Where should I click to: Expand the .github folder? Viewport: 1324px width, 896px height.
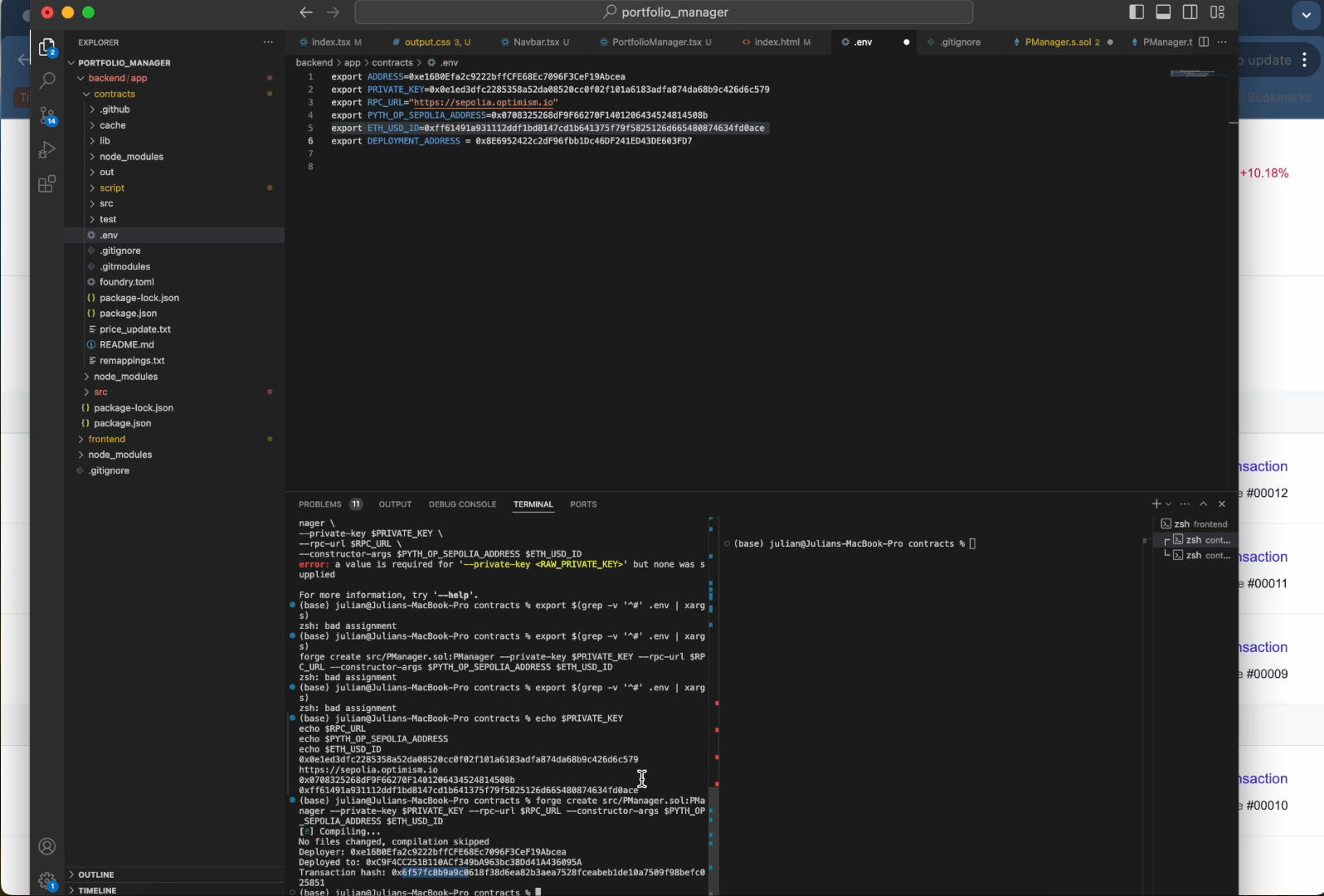114,110
